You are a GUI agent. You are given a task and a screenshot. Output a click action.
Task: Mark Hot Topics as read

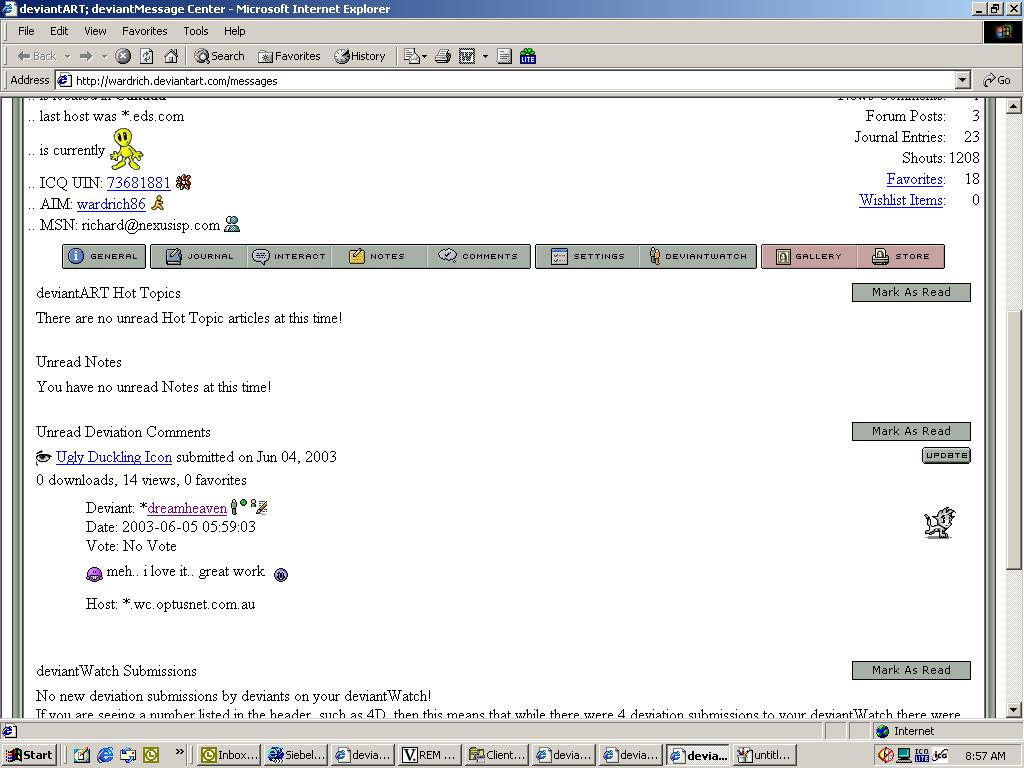[911, 293]
